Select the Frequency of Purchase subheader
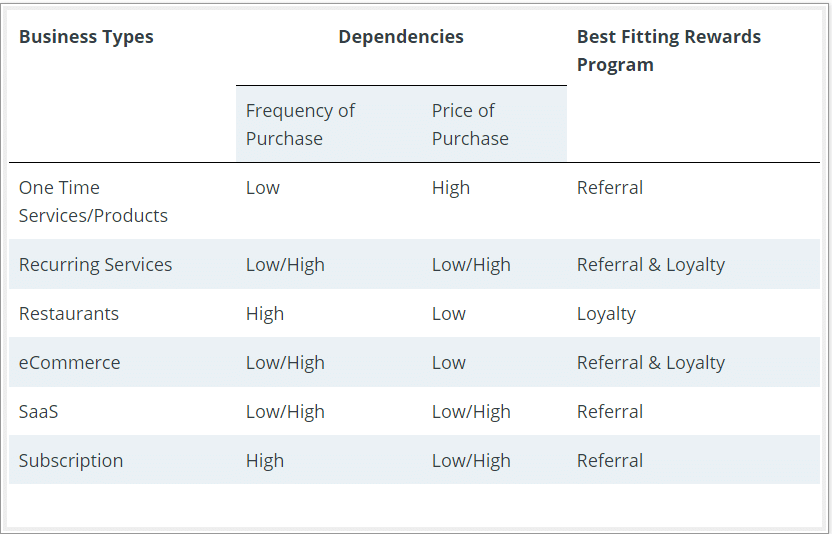 pyautogui.click(x=300, y=125)
